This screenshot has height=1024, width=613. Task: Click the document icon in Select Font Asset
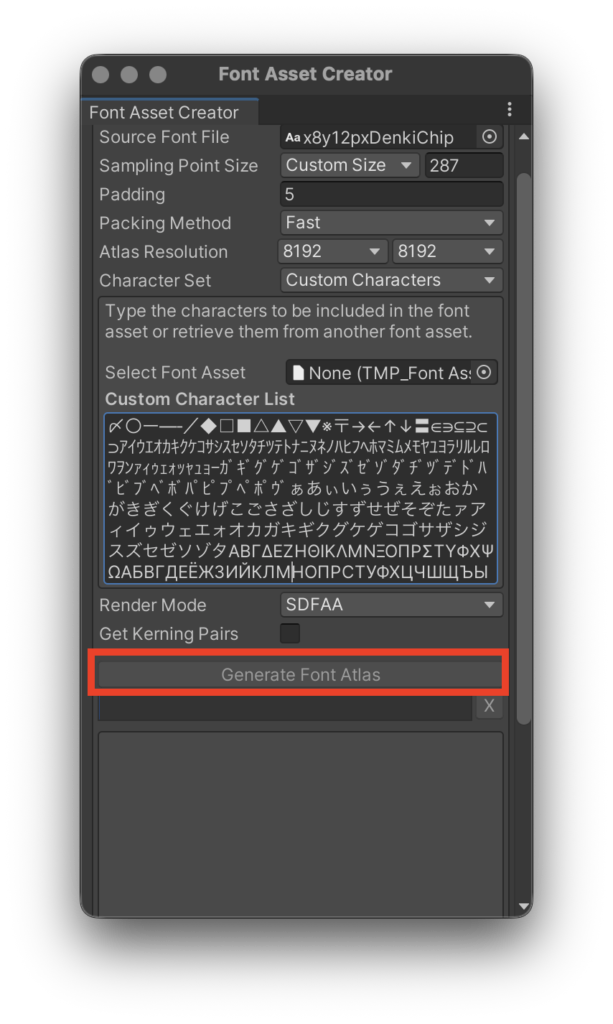[297, 373]
